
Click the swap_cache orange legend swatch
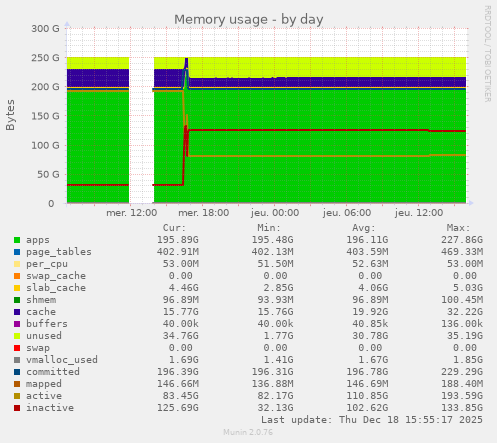pyautogui.click(x=17, y=276)
